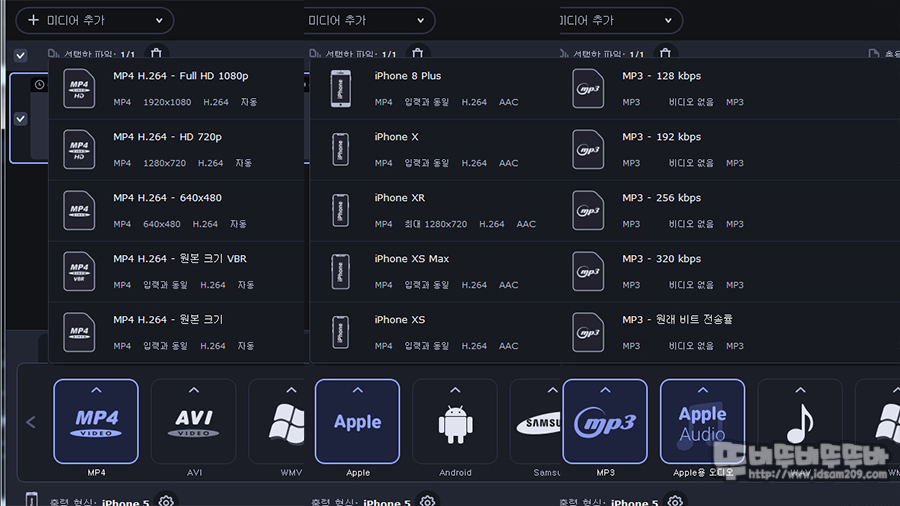Expand the Apple Audio presets chevron
This screenshot has width=900, height=506.
[x=703, y=390]
